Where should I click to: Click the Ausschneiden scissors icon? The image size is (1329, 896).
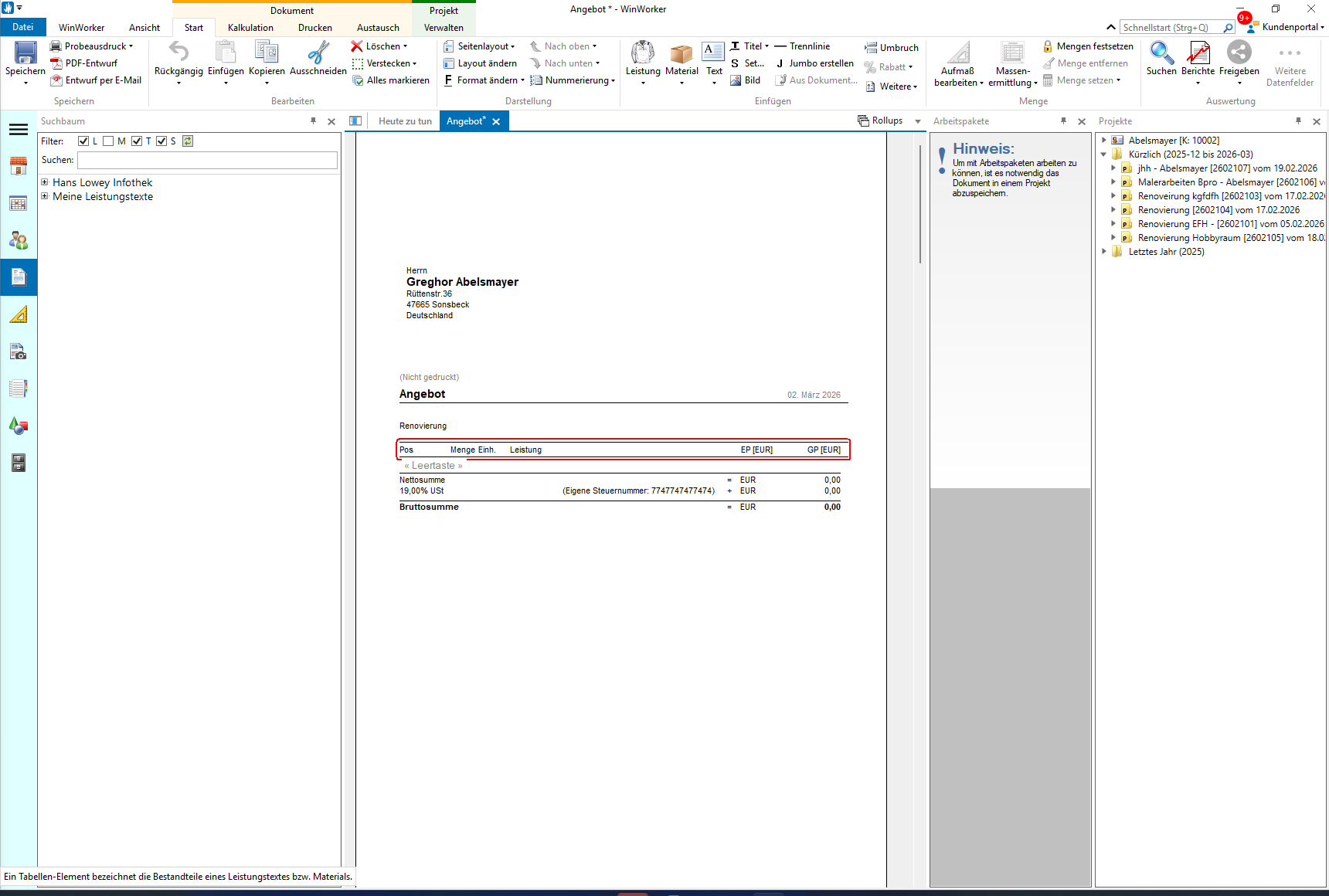coord(318,53)
